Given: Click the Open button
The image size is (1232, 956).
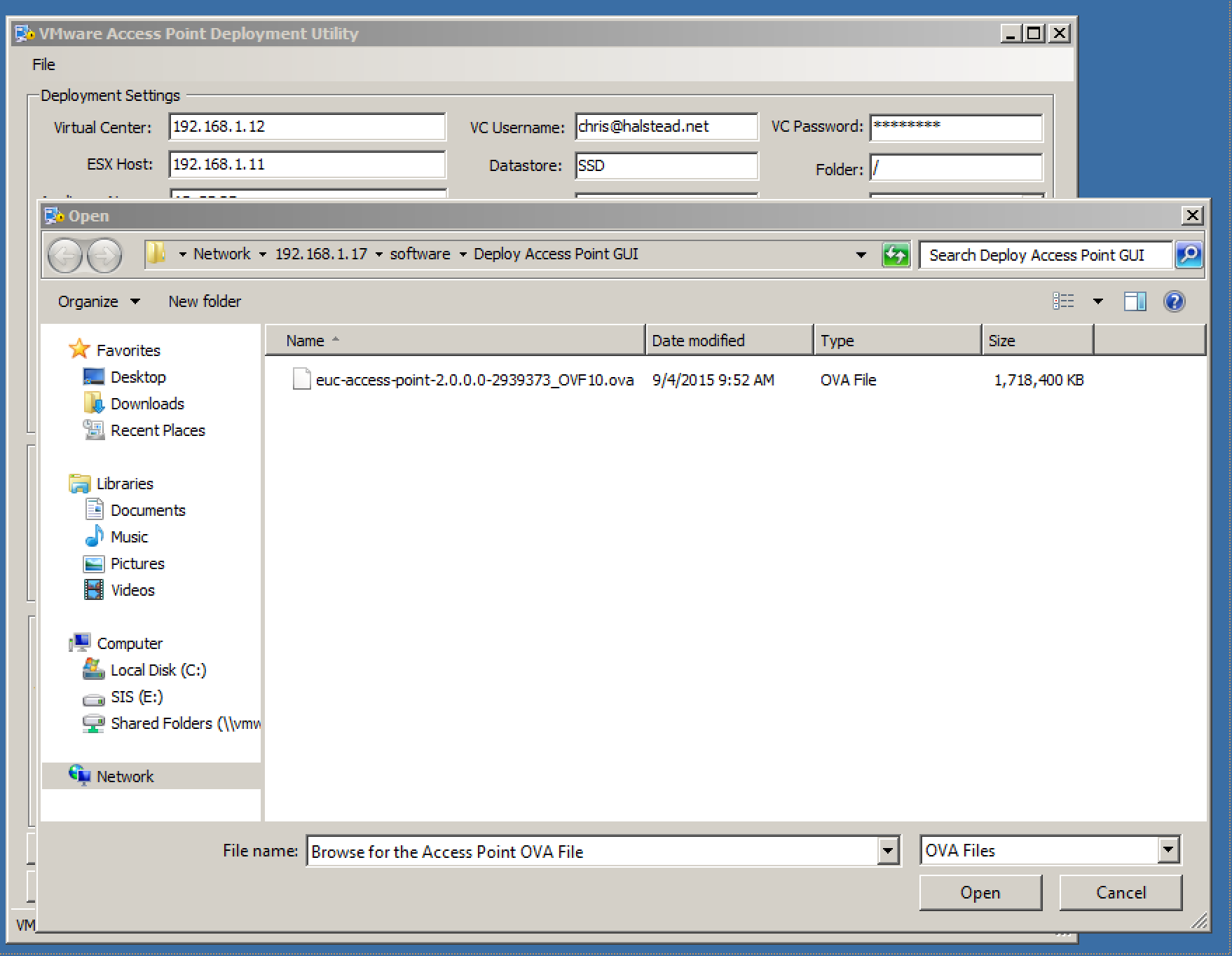Looking at the screenshot, I should point(980,892).
